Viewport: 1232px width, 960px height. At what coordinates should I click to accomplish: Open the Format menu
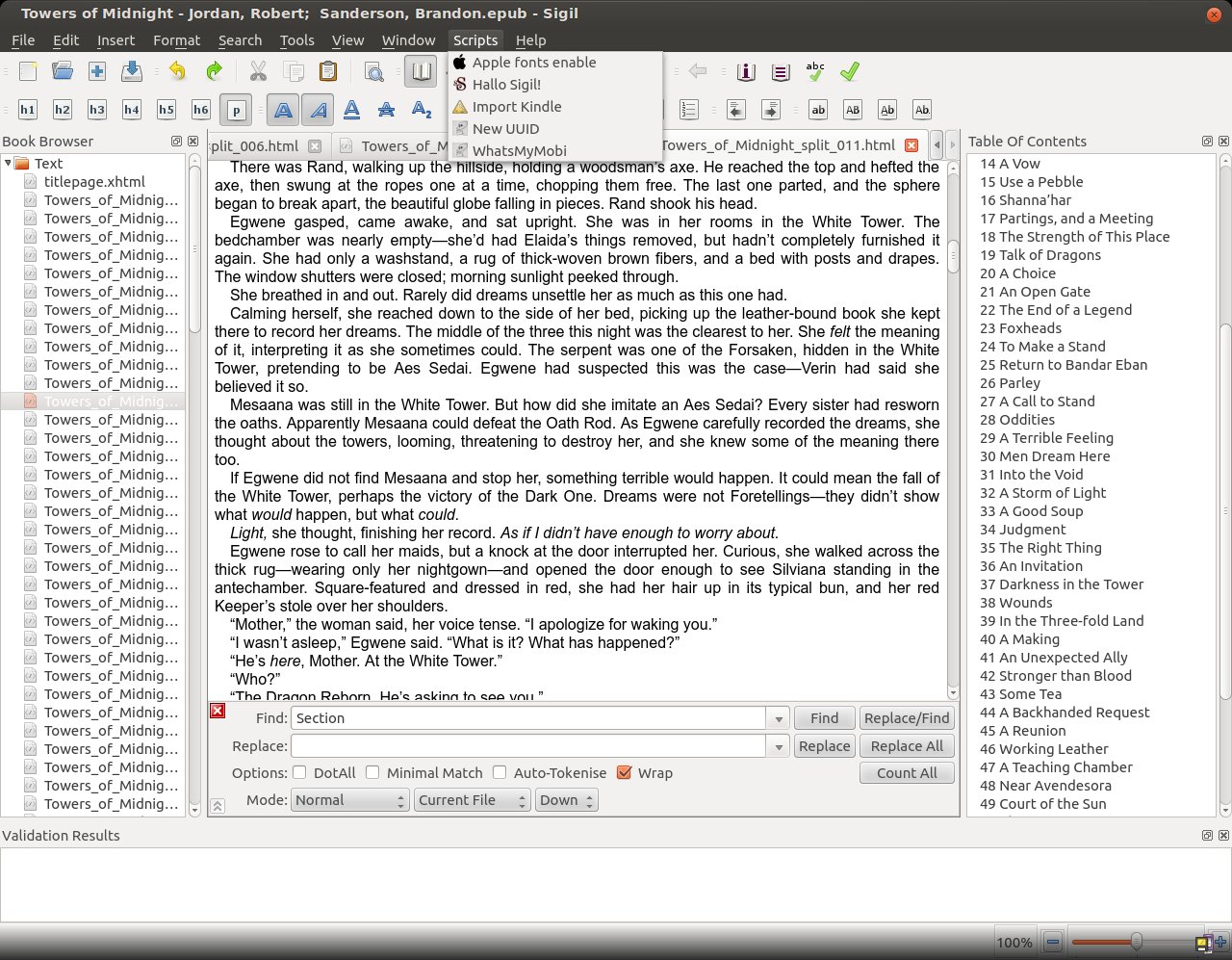177,40
